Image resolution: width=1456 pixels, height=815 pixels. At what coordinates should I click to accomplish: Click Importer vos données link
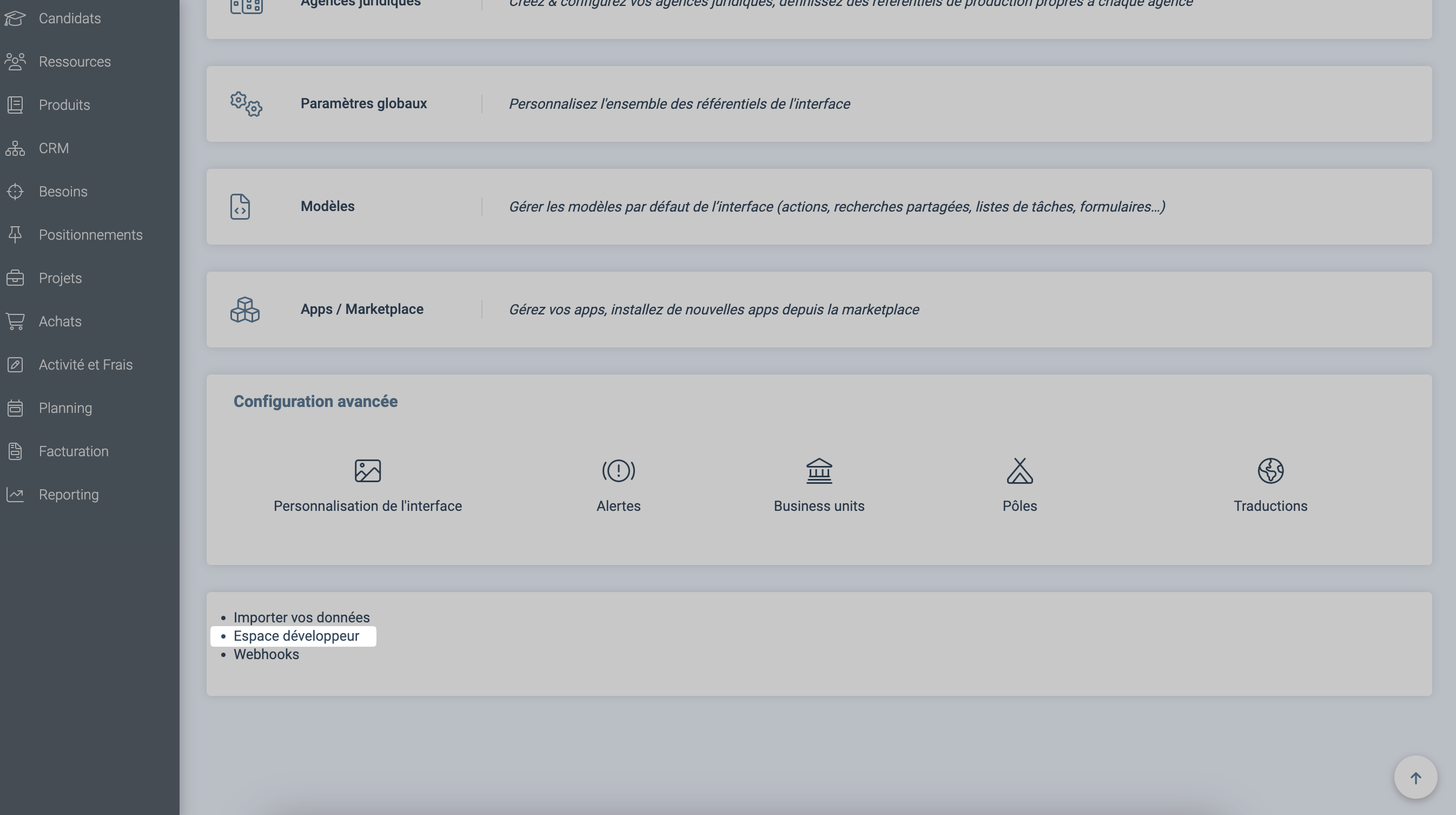click(x=301, y=617)
